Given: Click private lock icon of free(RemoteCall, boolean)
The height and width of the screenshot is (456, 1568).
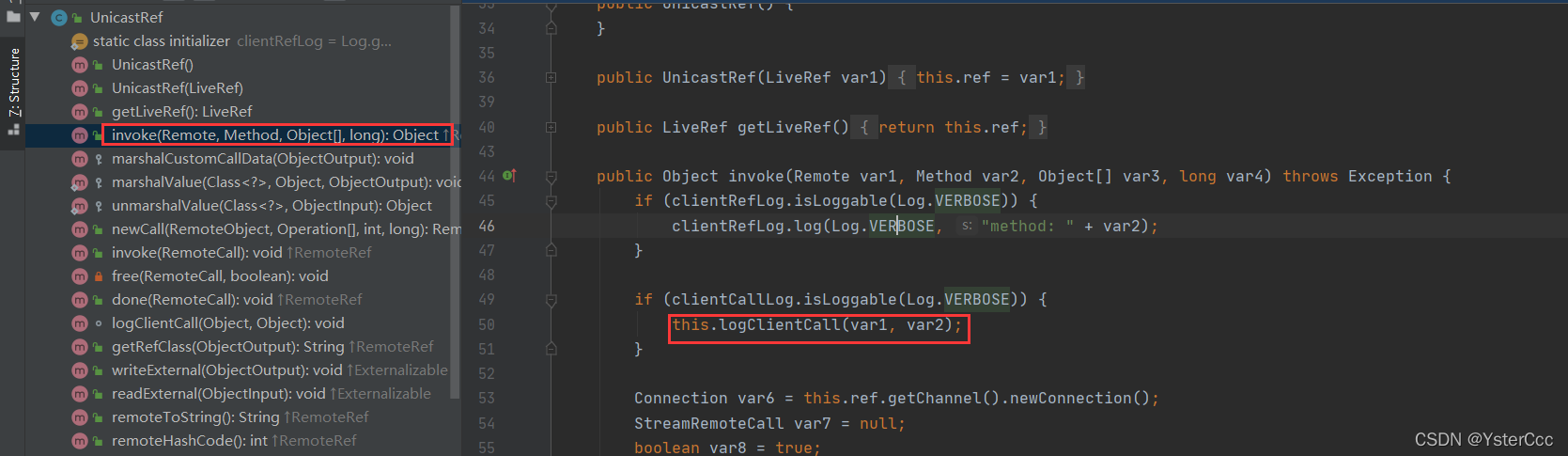Looking at the screenshot, I should [x=99, y=276].
